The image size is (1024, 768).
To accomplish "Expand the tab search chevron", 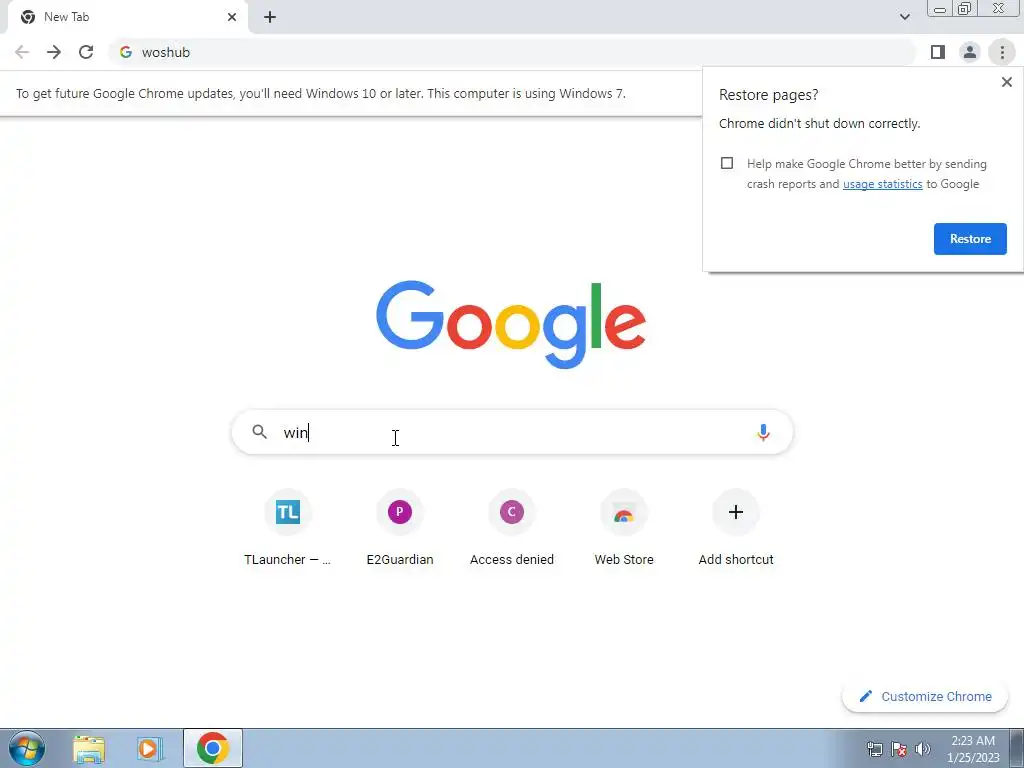I will point(904,17).
